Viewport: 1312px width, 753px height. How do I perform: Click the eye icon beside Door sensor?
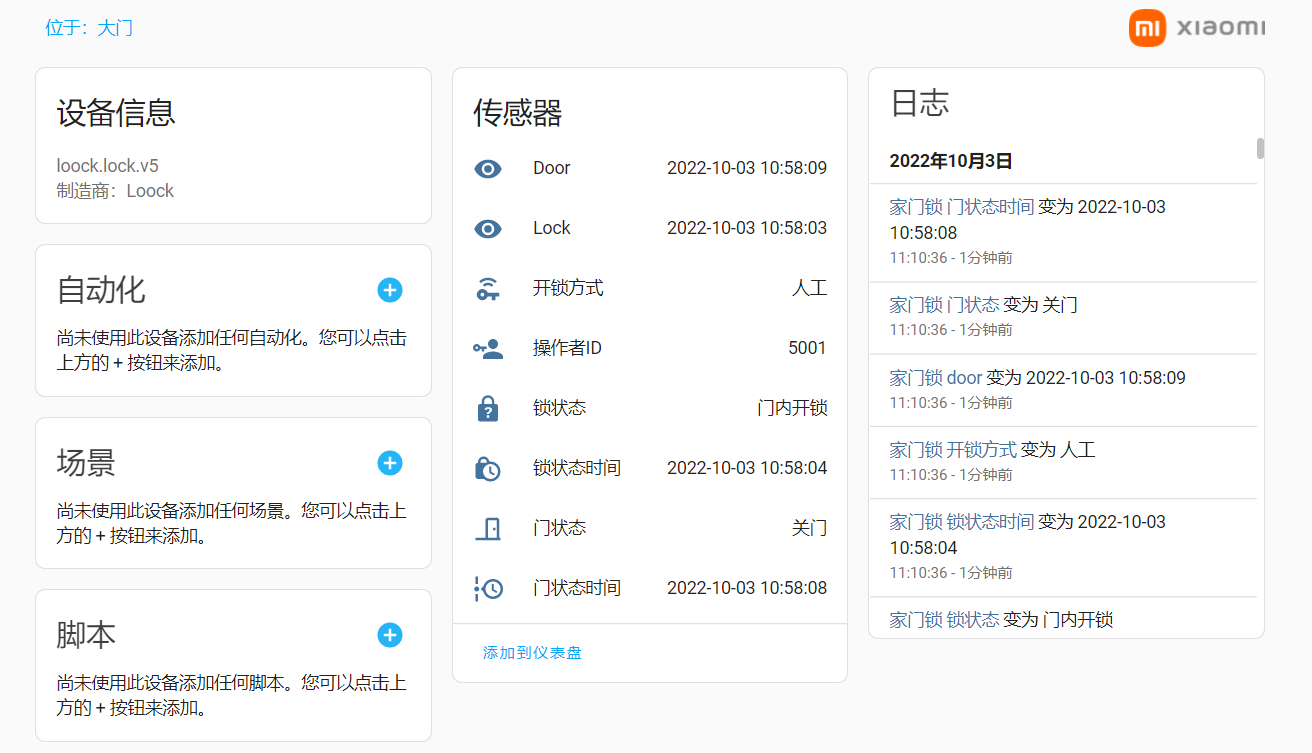click(x=487, y=169)
